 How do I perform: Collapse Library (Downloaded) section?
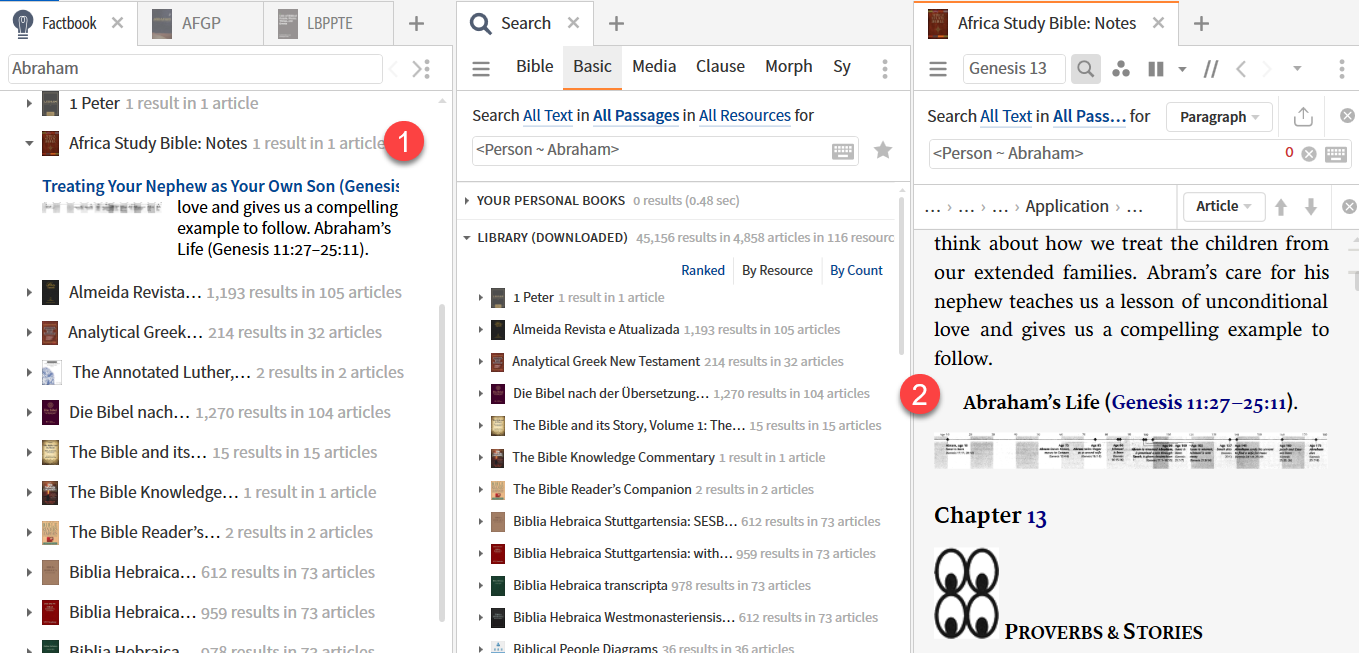coord(466,238)
